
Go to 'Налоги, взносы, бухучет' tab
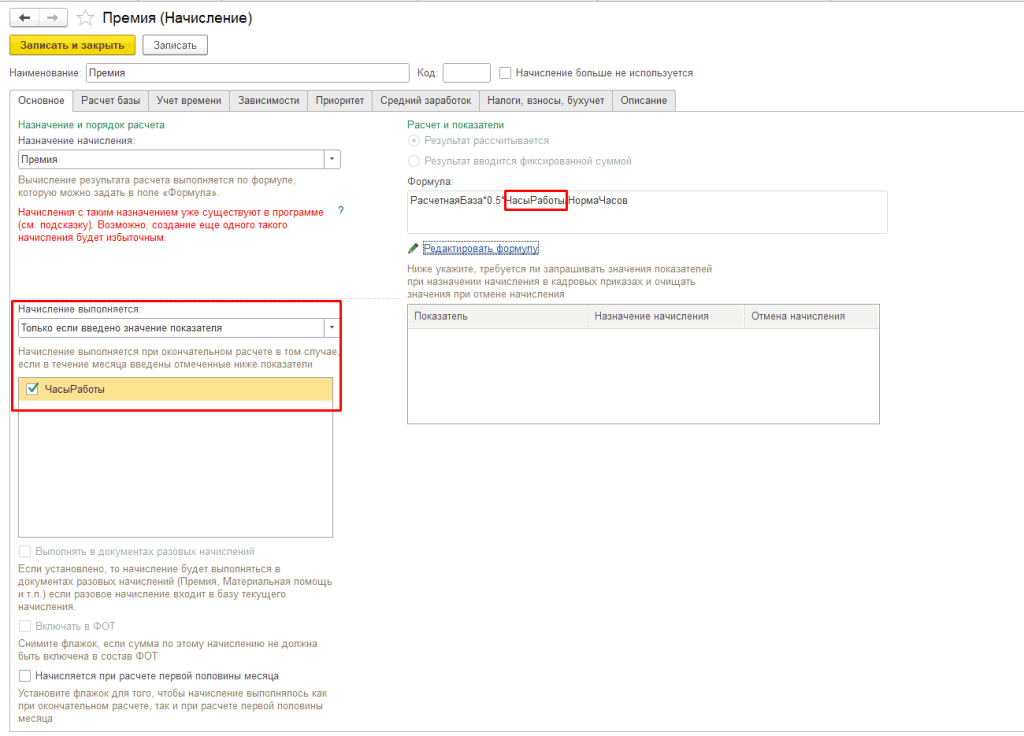(545, 100)
